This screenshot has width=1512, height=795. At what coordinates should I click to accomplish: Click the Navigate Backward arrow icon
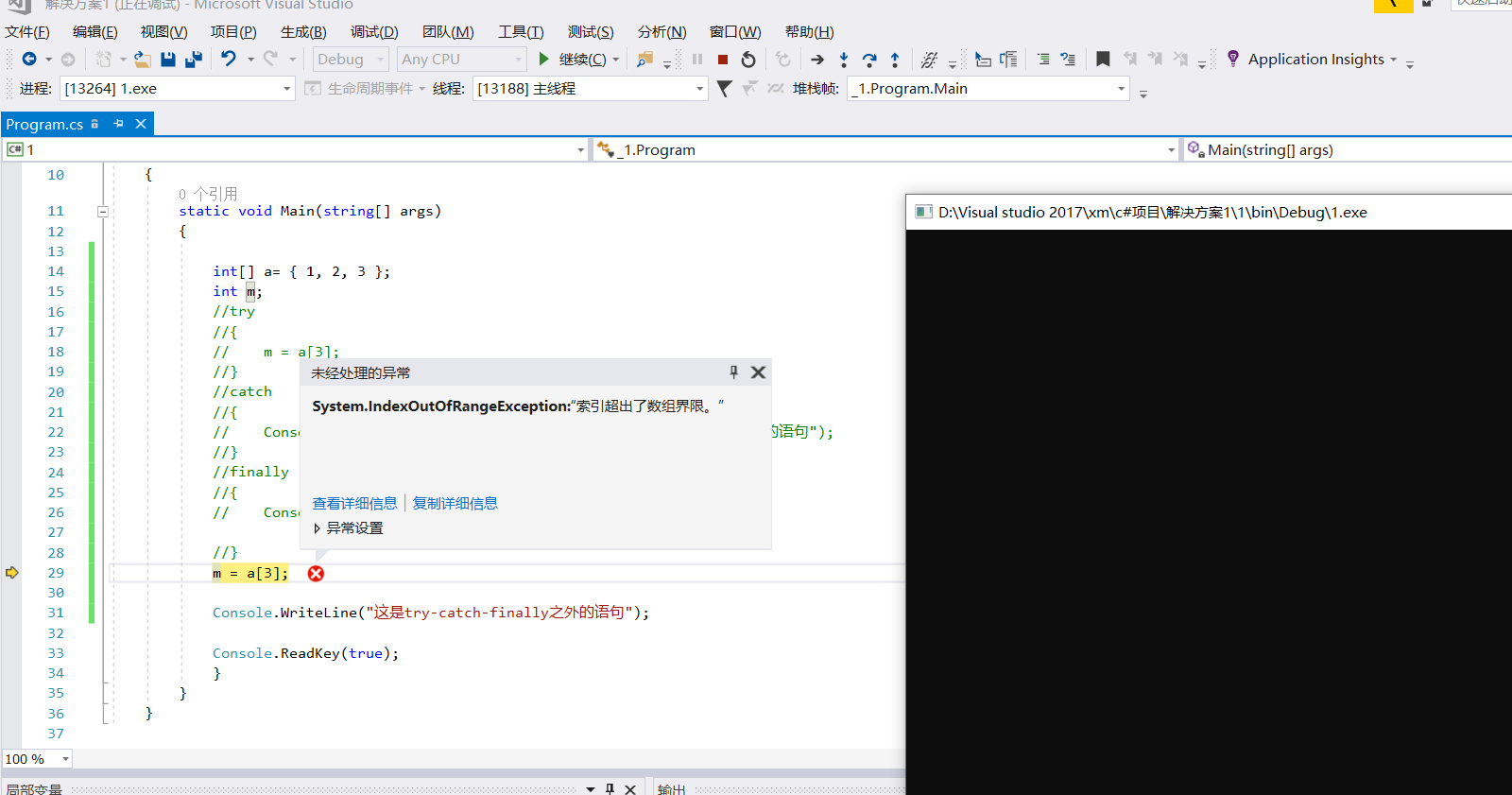pyautogui.click(x=29, y=60)
